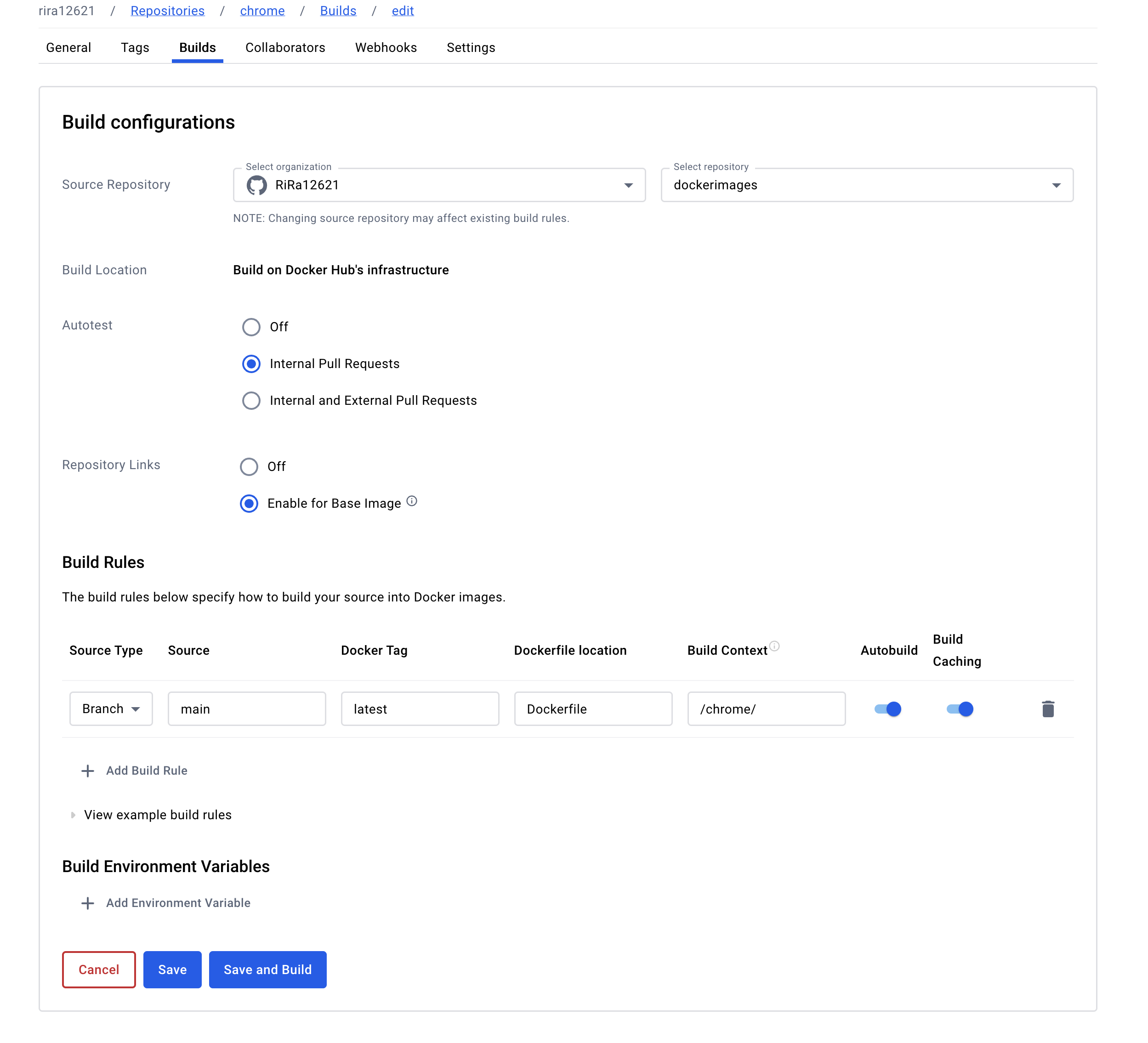Select Internal Pull Requests autotest option
Viewport: 1148px width, 1043px height.
click(251, 364)
